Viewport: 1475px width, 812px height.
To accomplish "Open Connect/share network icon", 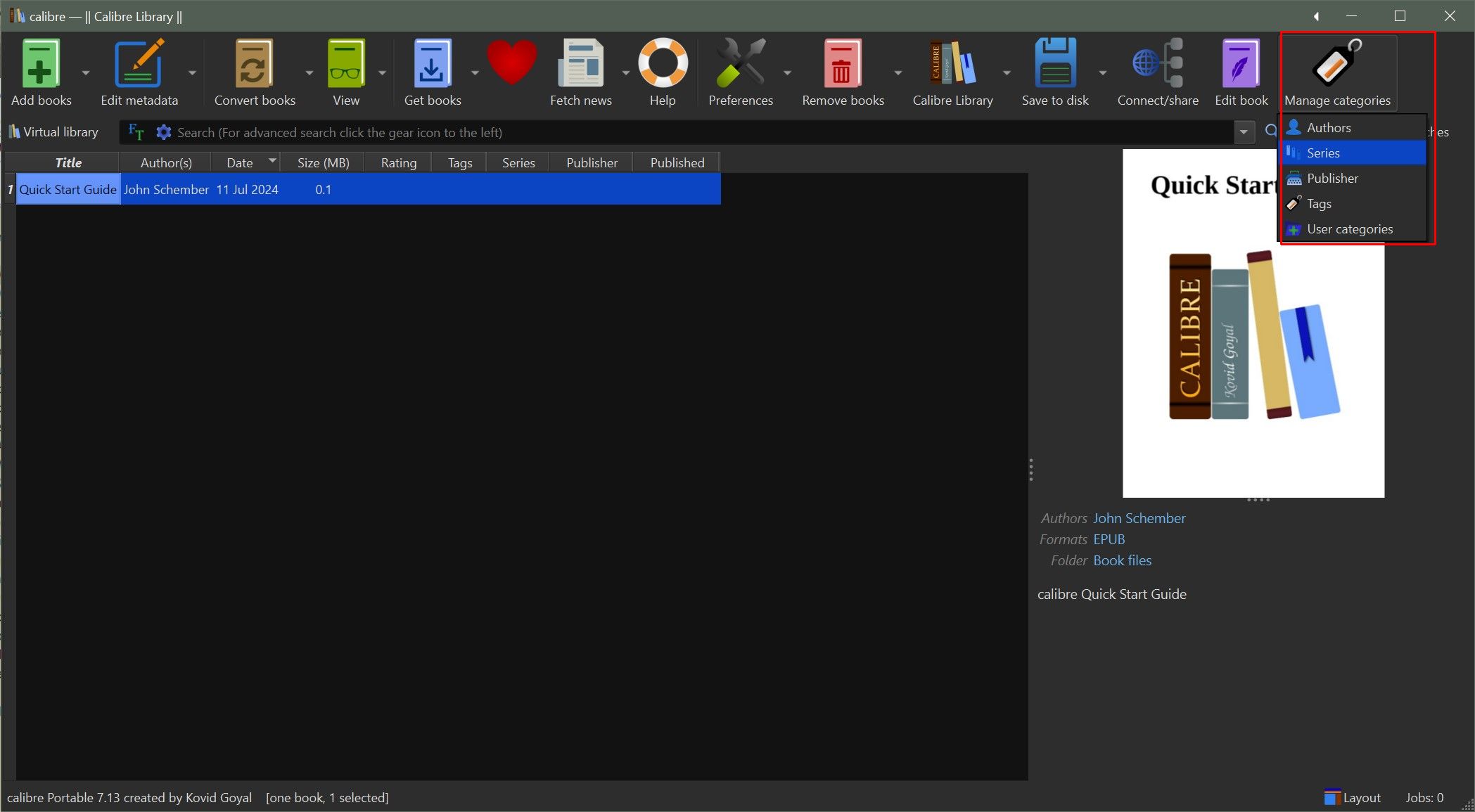I will coord(1157,65).
